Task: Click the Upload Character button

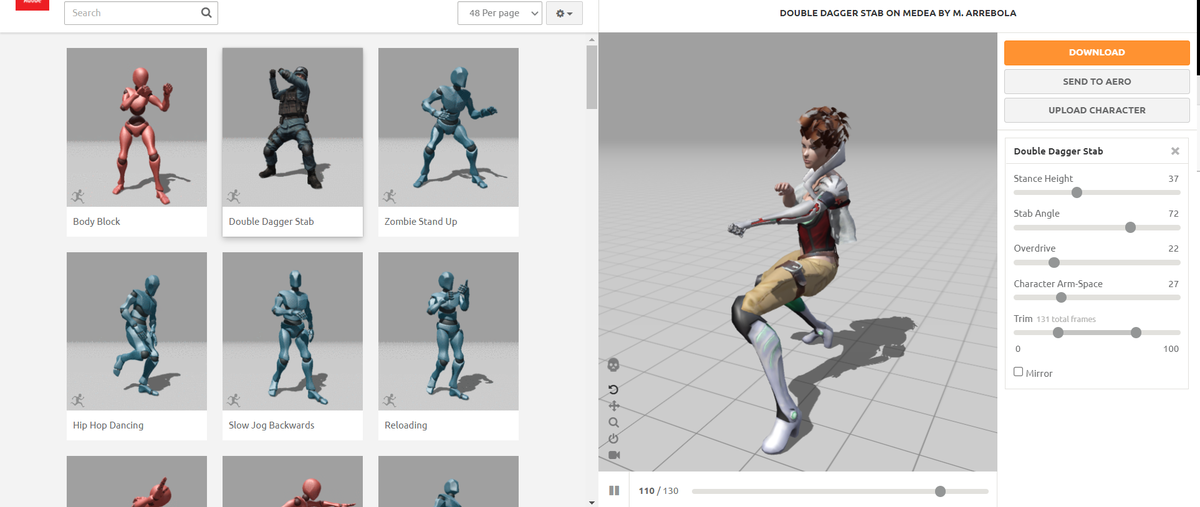Action: point(1097,110)
